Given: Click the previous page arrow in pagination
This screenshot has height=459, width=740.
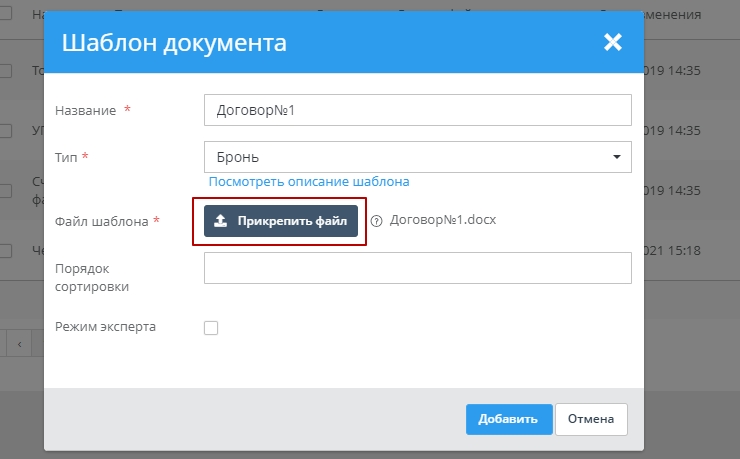Looking at the screenshot, I should (19, 344).
